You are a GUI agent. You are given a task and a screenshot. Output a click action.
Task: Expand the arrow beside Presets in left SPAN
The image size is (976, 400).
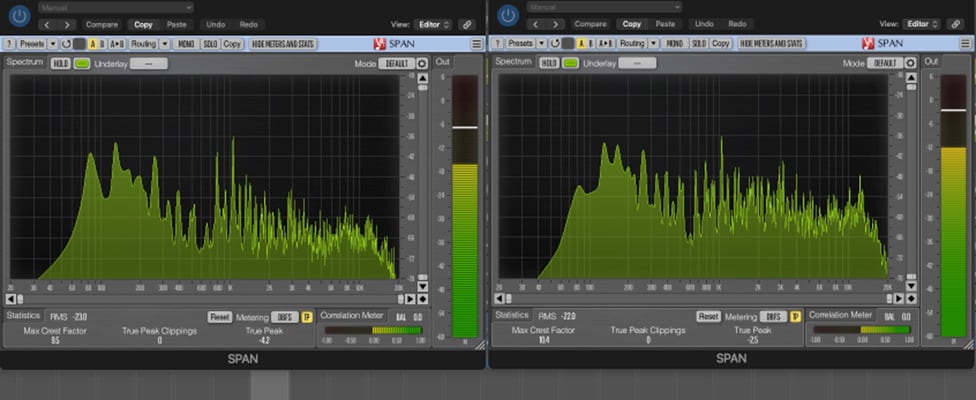click(52, 44)
